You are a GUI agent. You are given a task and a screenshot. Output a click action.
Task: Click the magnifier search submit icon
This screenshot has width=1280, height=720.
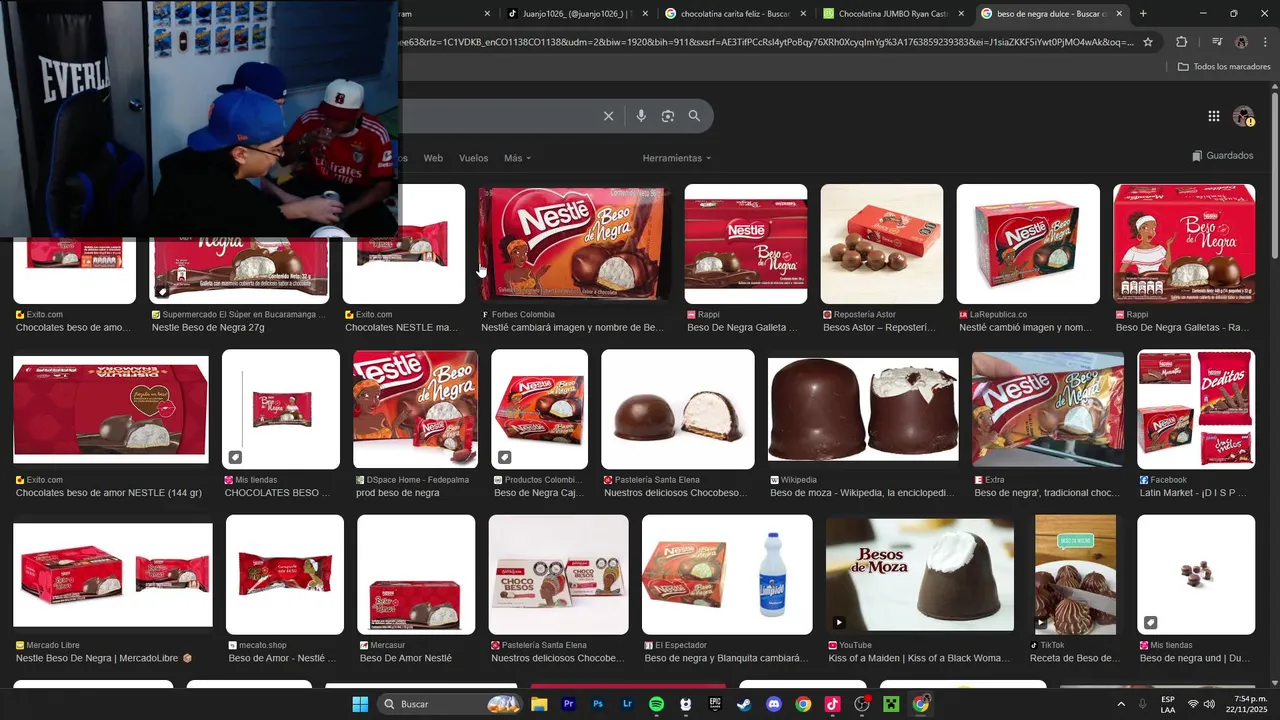pyautogui.click(x=694, y=116)
